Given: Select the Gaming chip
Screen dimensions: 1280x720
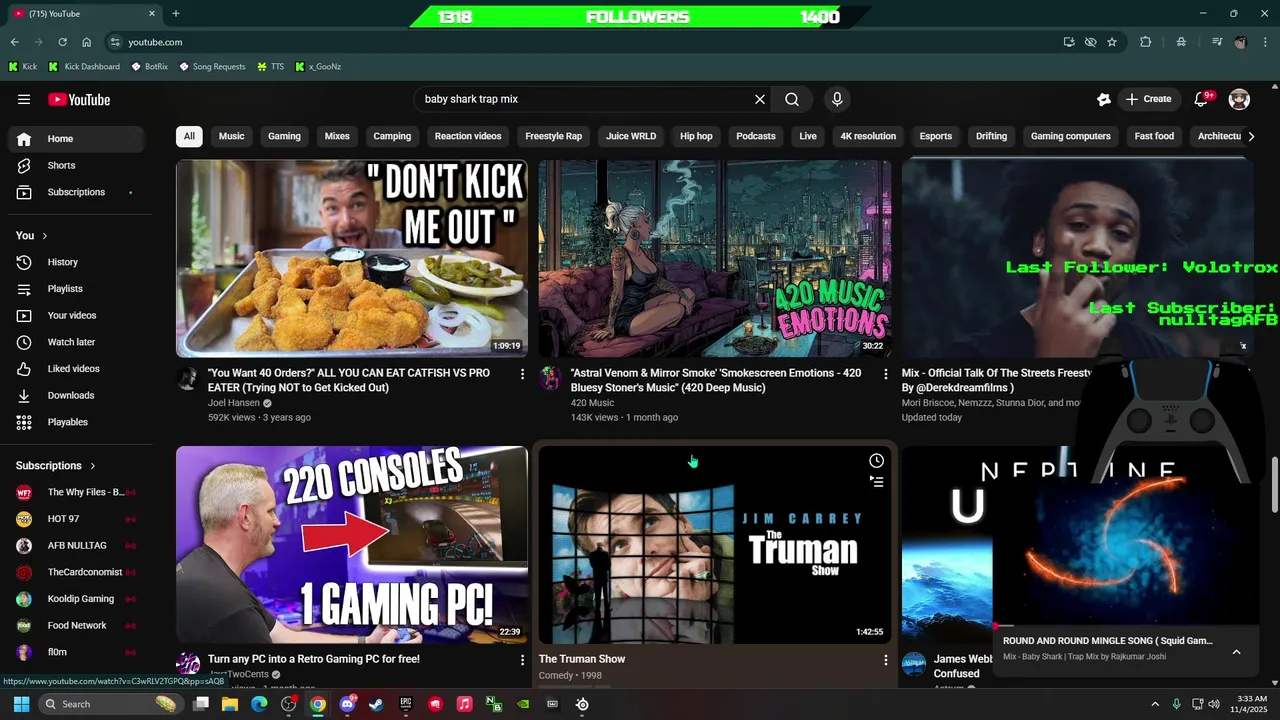Looking at the screenshot, I should [x=284, y=136].
